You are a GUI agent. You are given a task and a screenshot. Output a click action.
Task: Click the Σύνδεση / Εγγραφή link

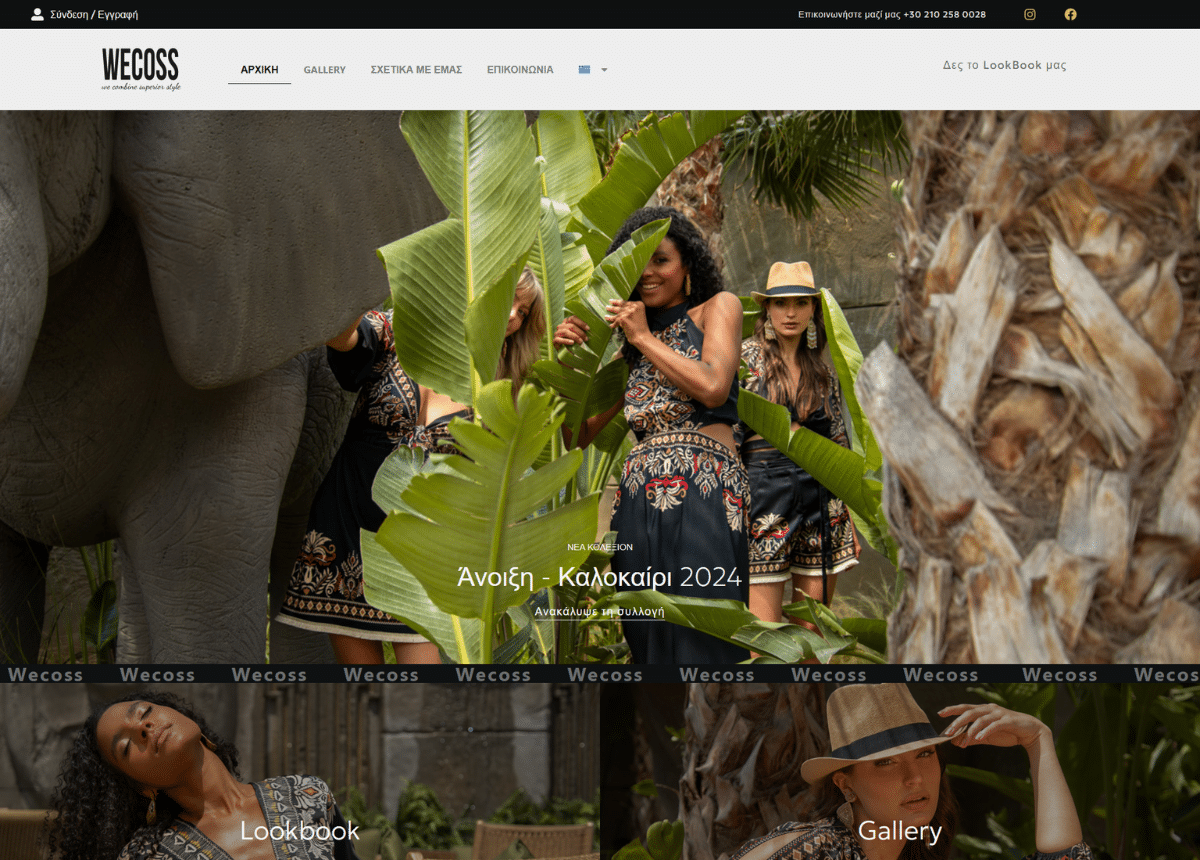[94, 15]
